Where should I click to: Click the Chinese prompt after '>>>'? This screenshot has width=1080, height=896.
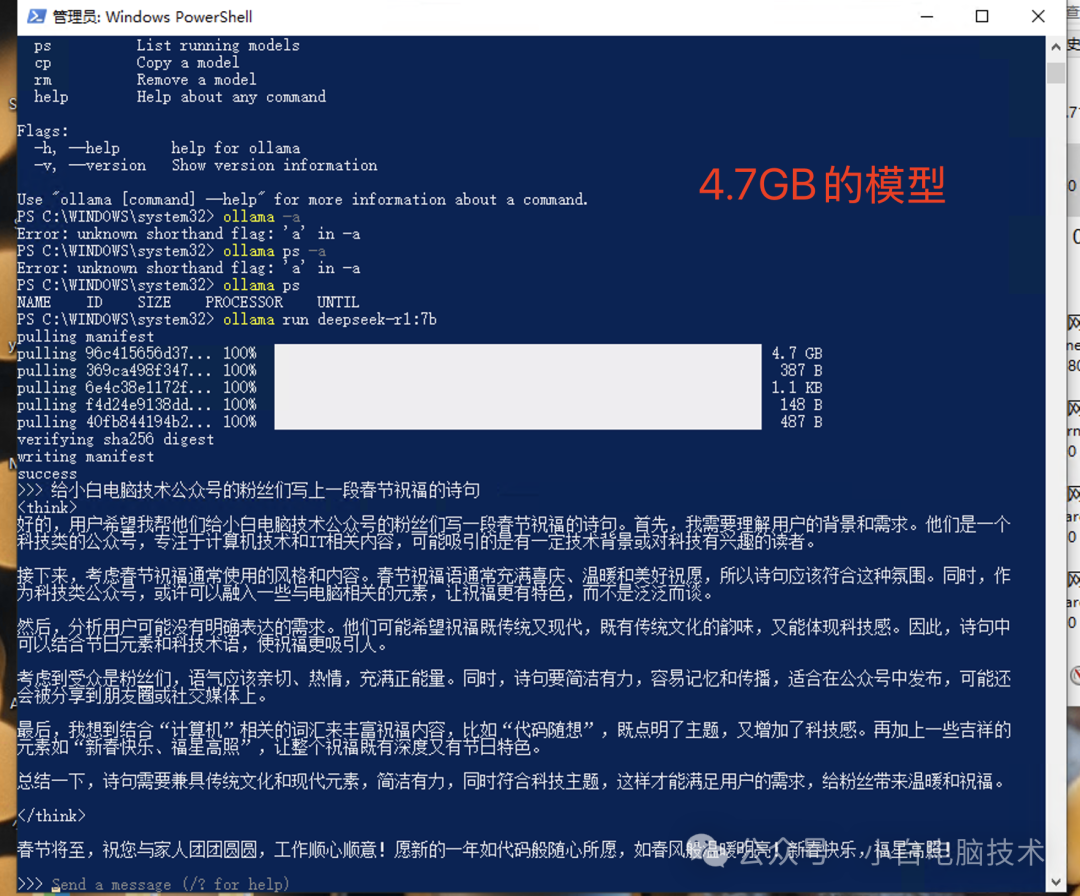[x=265, y=490]
